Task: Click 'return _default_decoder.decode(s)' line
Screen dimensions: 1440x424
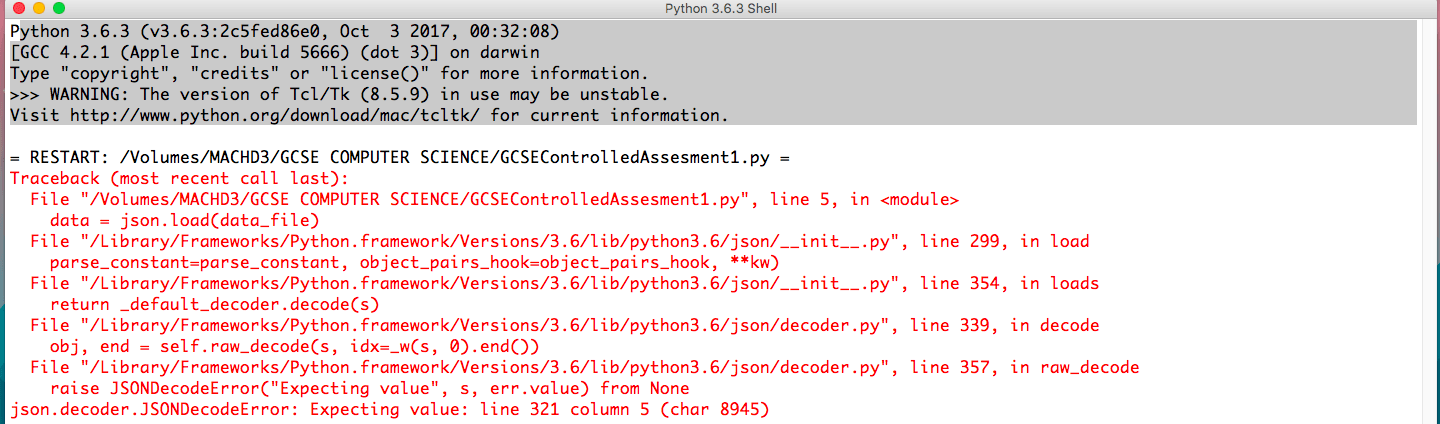Action: click(214, 305)
